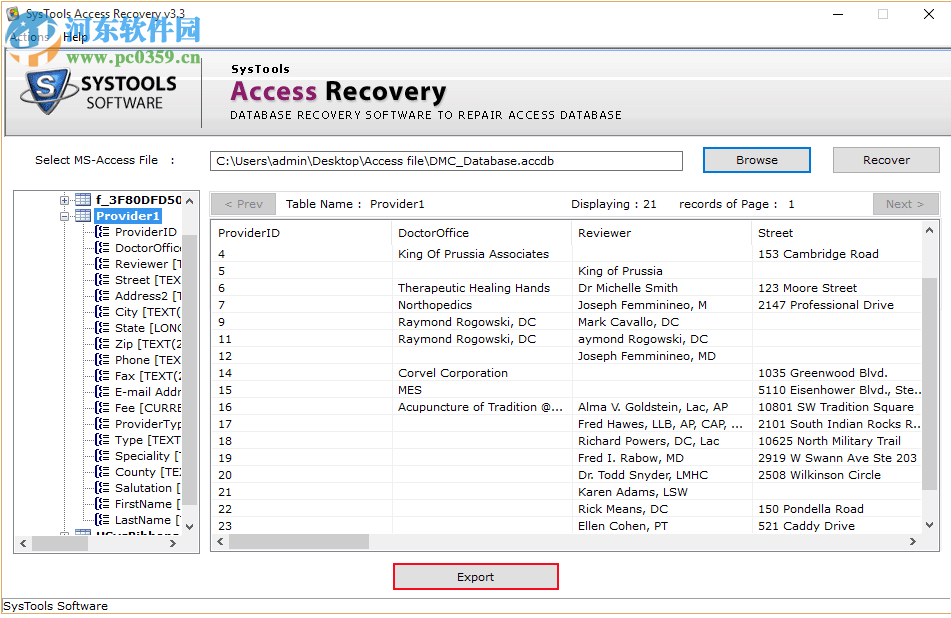Click the MS-Access file path field
The image size is (951, 618).
click(445, 159)
